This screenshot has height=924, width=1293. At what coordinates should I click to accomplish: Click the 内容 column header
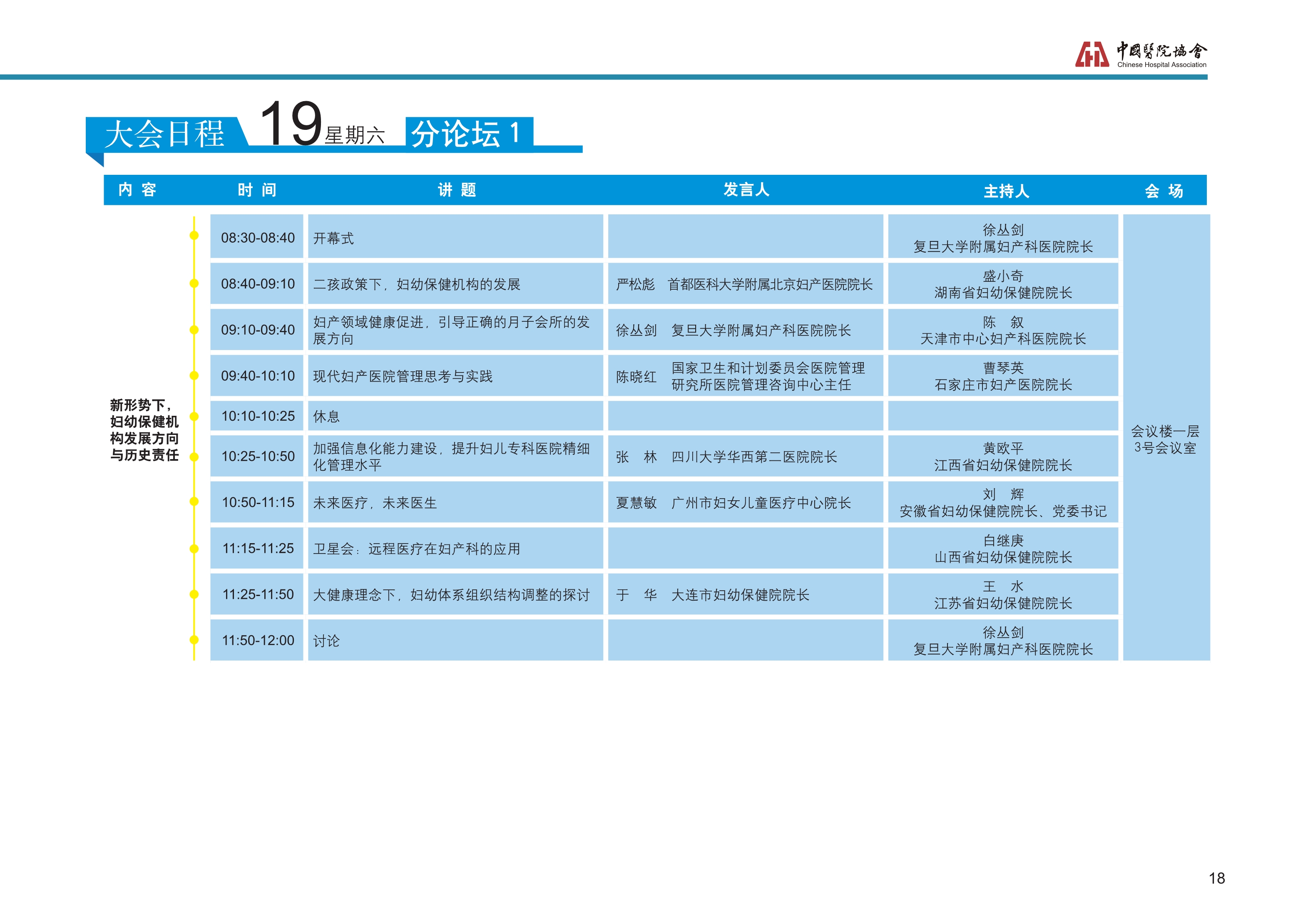coord(137,189)
